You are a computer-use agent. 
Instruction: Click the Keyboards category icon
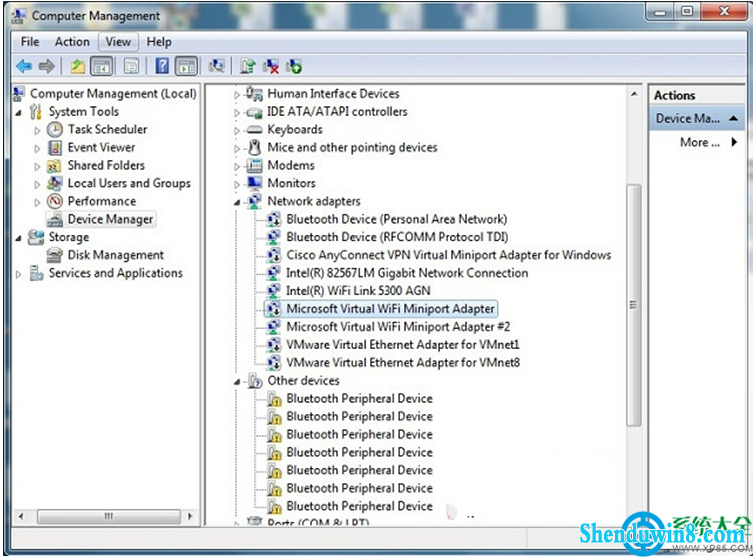[254, 130]
